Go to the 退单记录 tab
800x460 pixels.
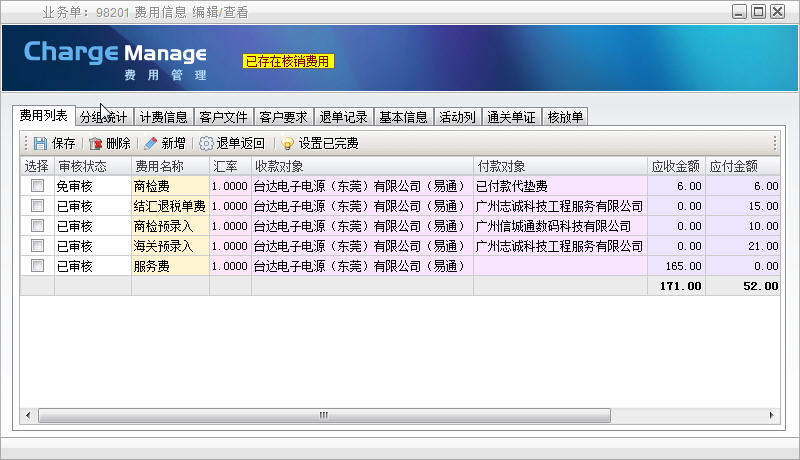343,117
